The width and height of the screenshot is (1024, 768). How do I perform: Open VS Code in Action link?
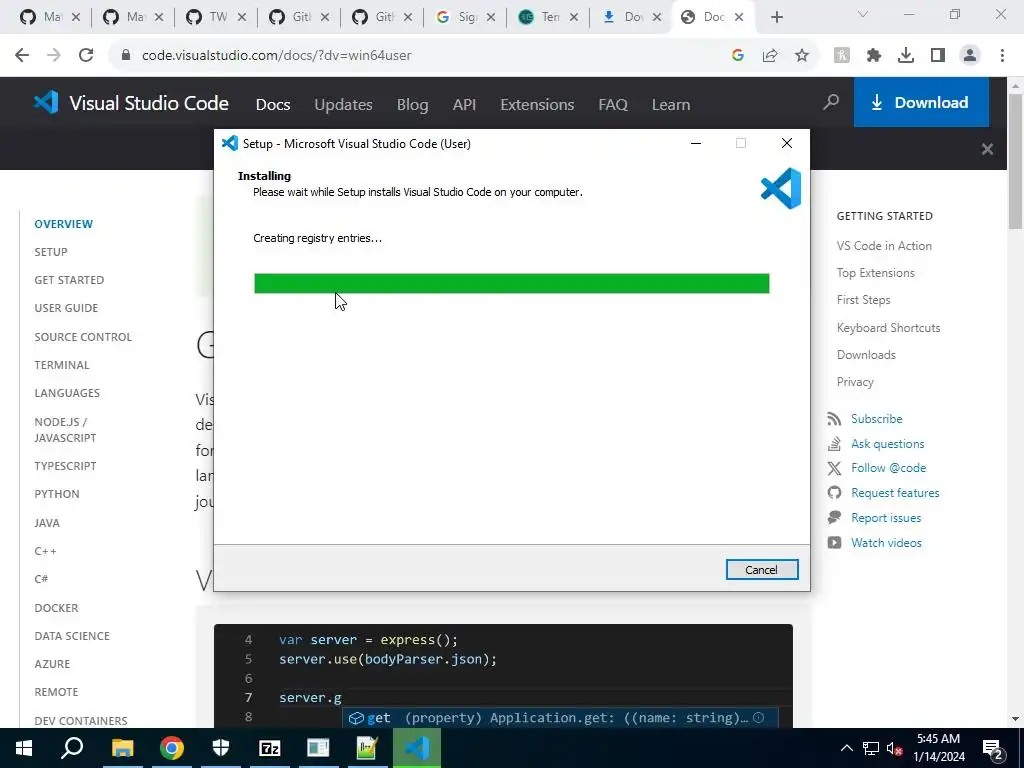click(884, 246)
